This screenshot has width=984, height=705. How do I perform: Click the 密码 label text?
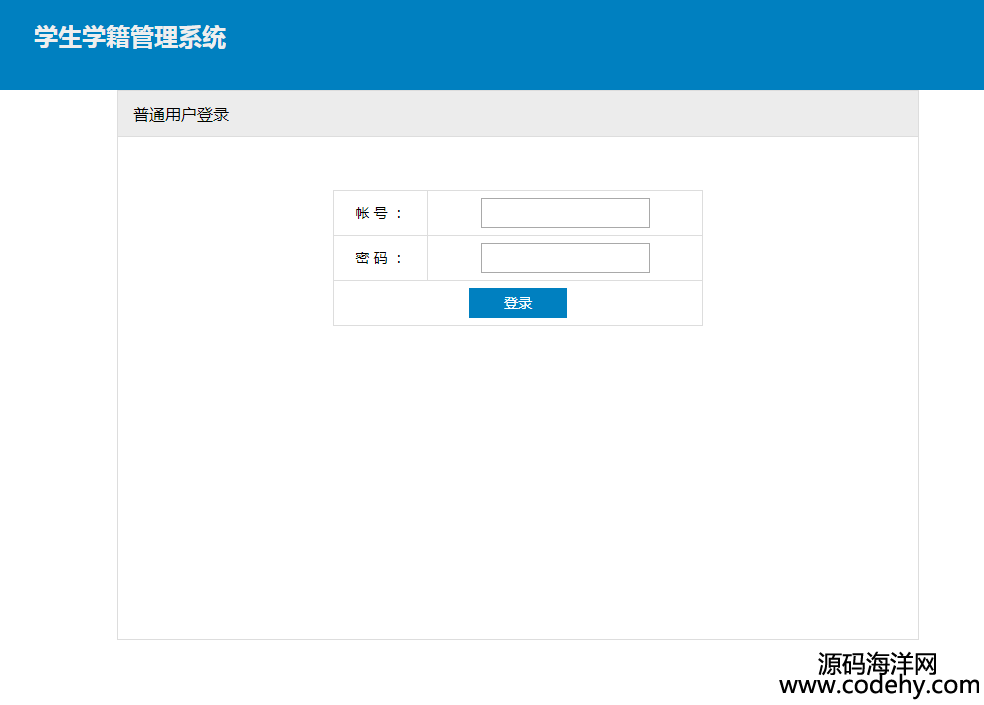[x=372, y=258]
